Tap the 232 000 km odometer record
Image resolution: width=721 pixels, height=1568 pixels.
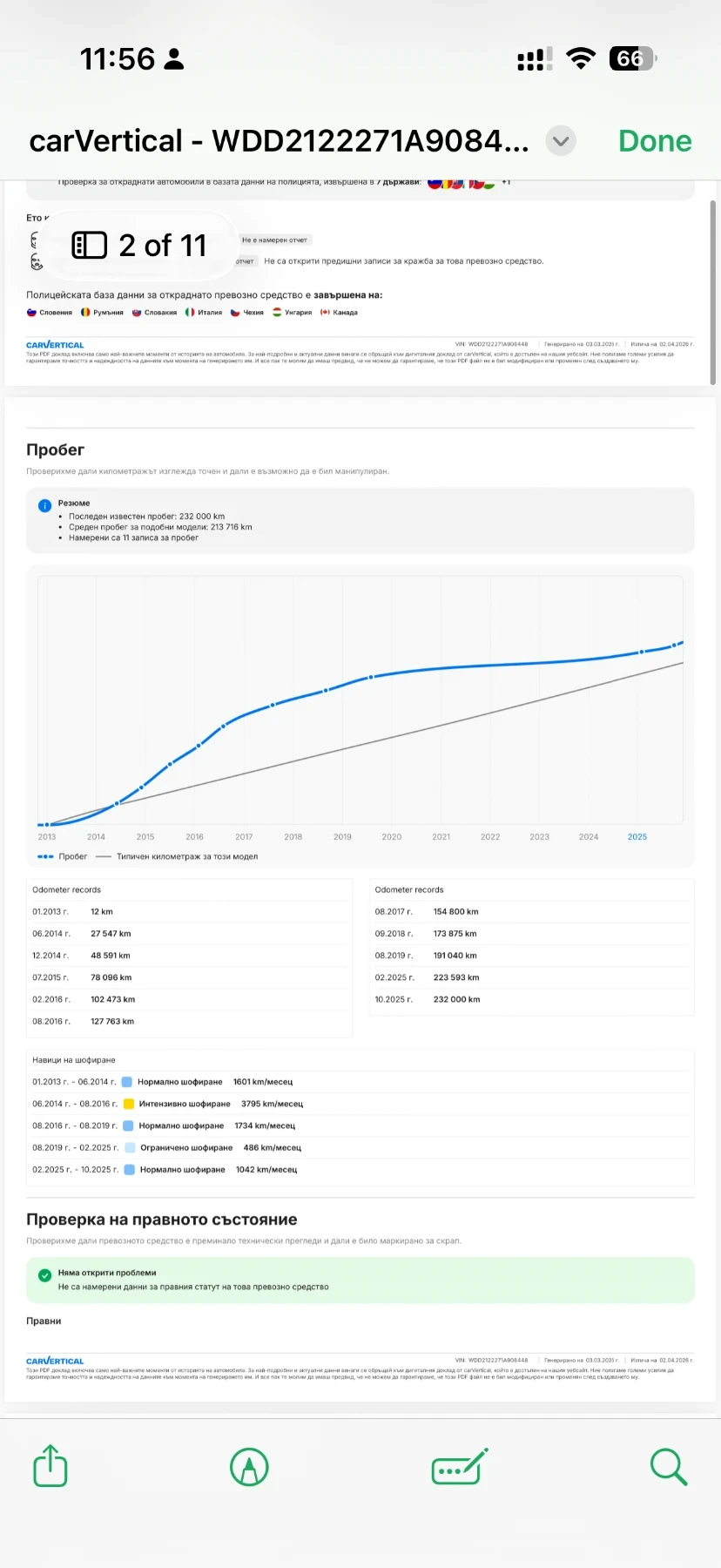[x=456, y=999]
